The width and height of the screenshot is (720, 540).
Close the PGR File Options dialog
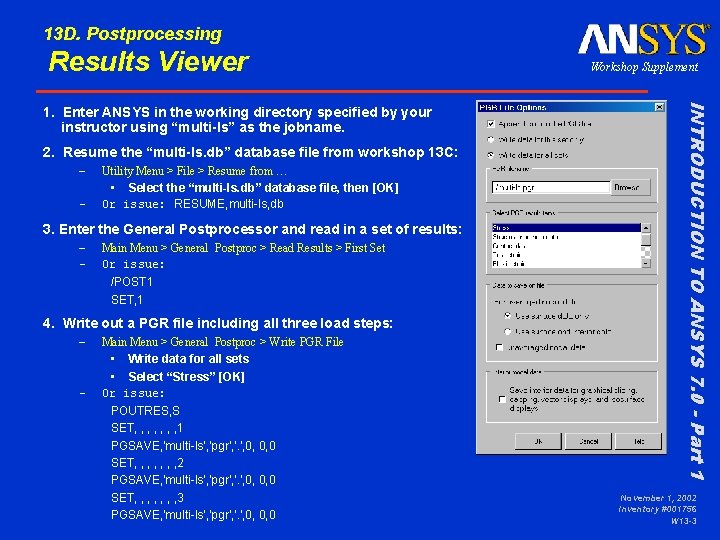[659, 107]
